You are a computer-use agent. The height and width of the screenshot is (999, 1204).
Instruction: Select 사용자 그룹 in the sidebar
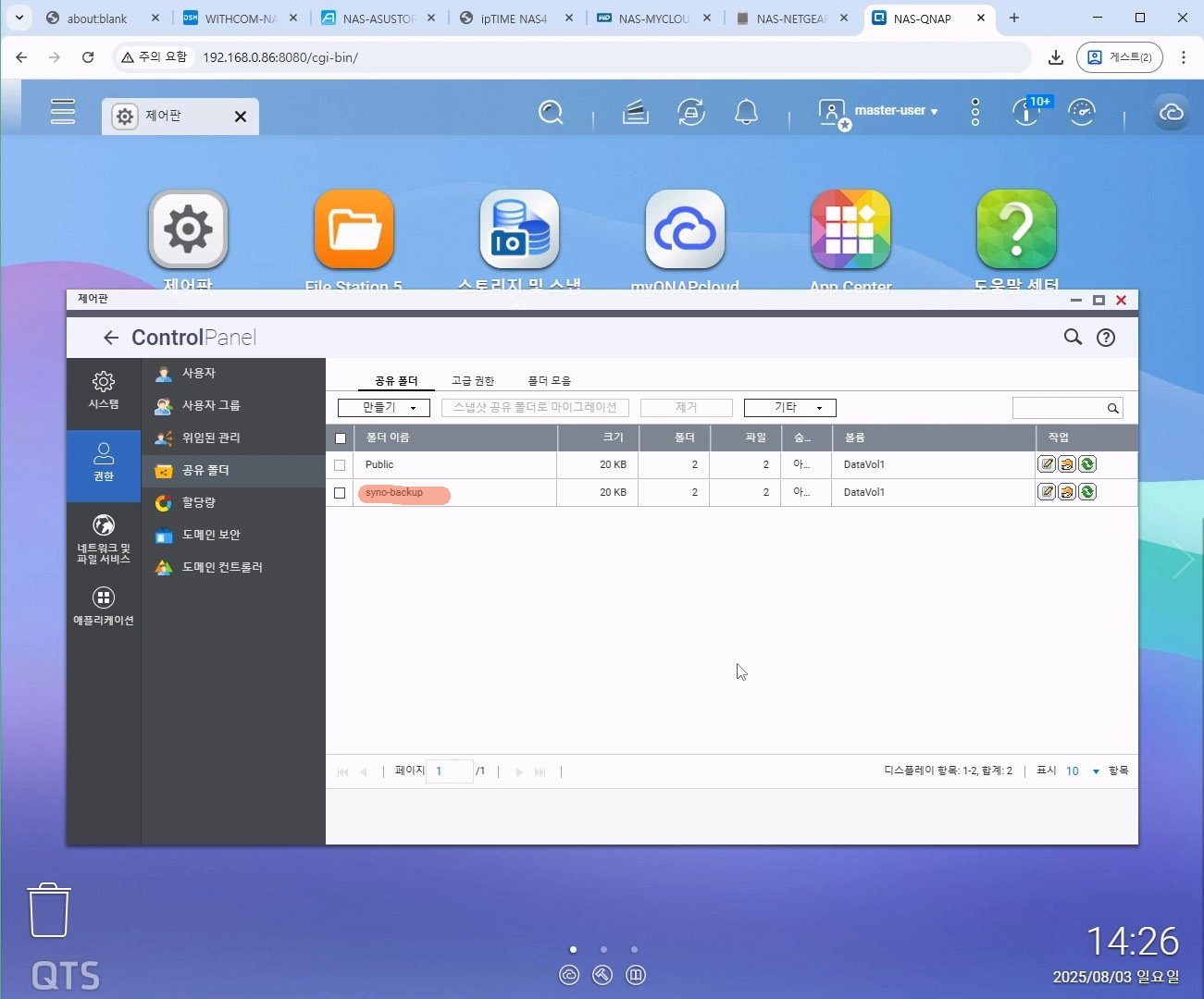point(210,405)
